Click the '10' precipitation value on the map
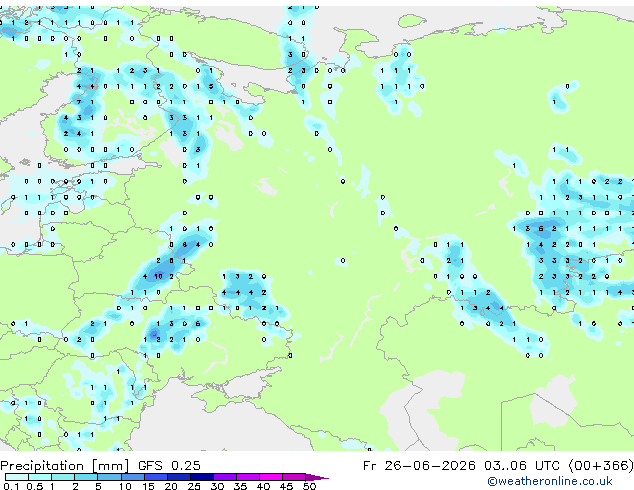This screenshot has height=490, width=634. (158, 277)
